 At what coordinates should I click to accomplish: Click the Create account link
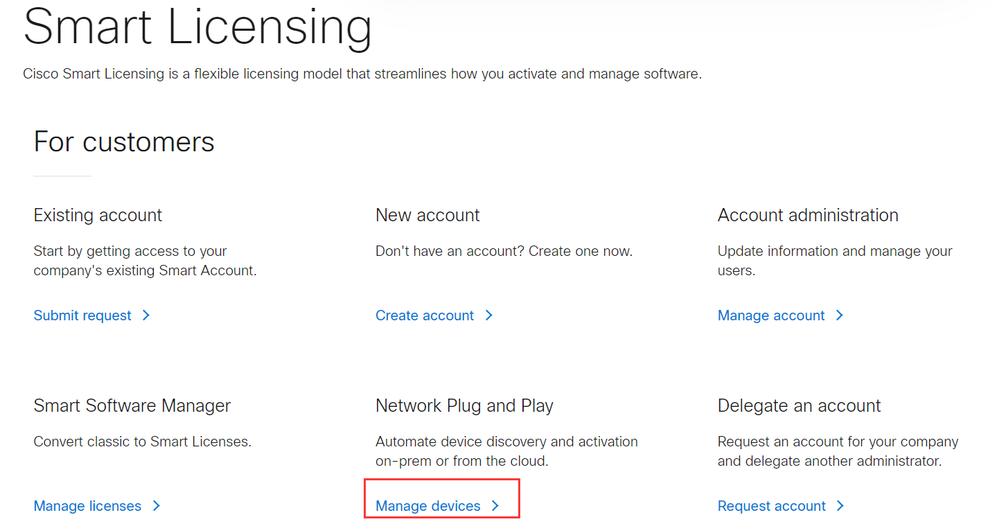[x=424, y=315]
